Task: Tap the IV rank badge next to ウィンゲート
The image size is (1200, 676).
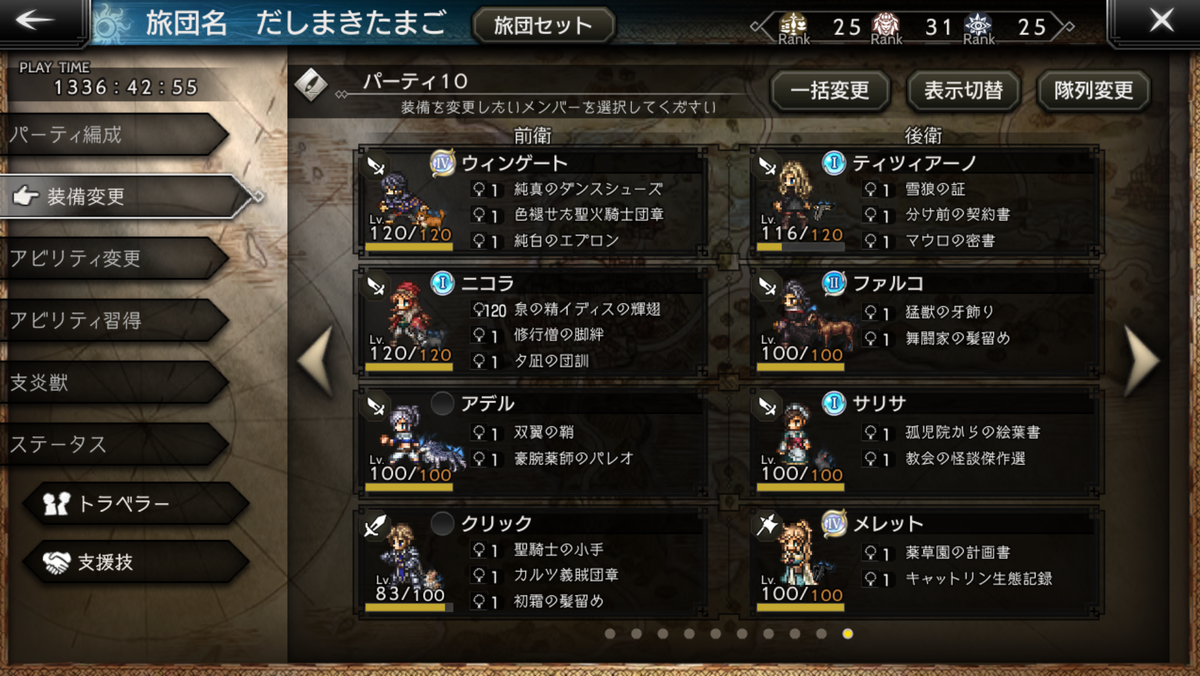Action: coord(442,163)
